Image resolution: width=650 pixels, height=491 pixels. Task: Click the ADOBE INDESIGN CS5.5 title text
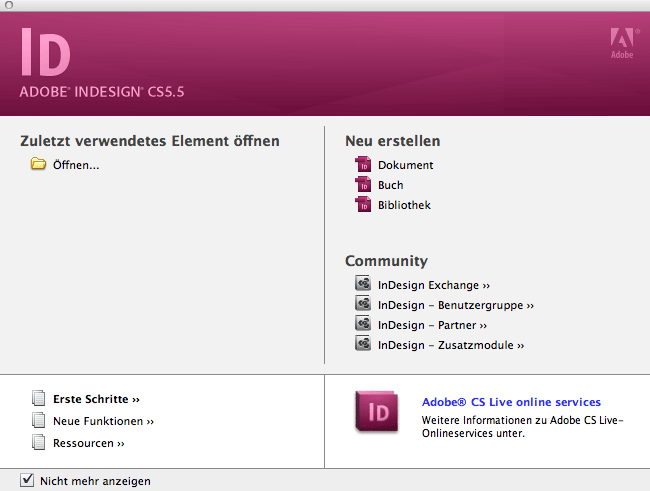click(x=102, y=92)
